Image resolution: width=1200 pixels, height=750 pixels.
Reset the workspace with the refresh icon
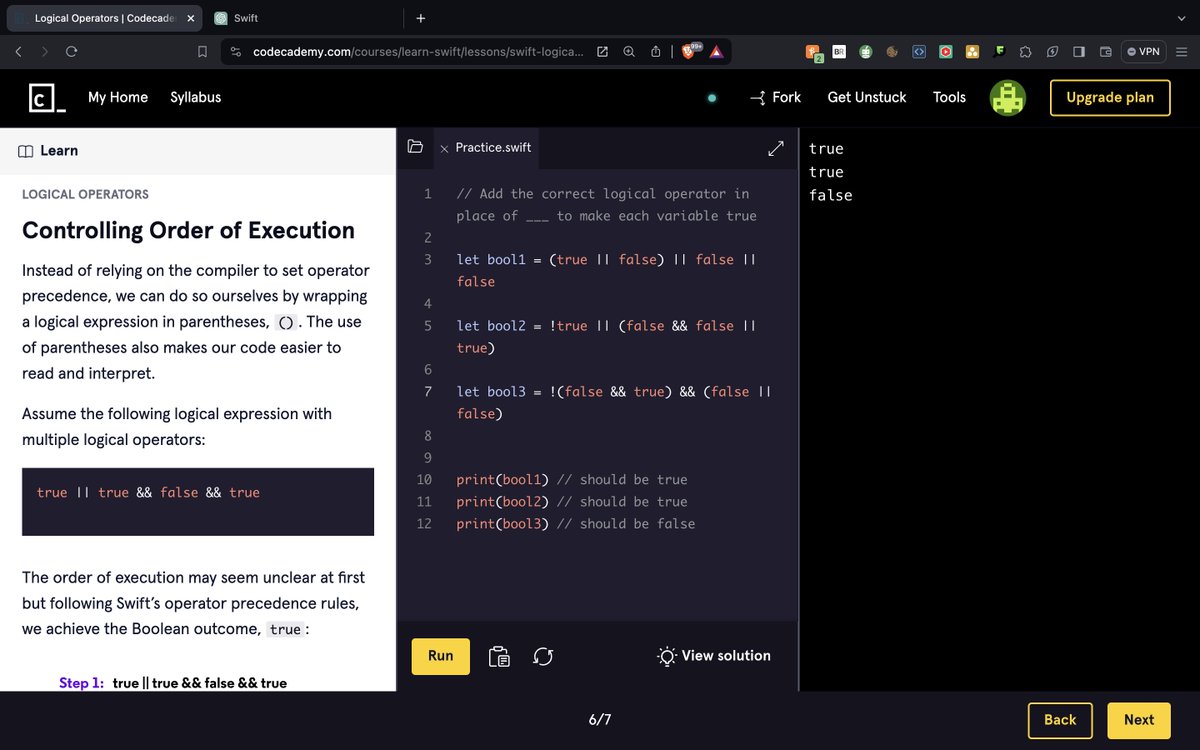[x=543, y=656]
